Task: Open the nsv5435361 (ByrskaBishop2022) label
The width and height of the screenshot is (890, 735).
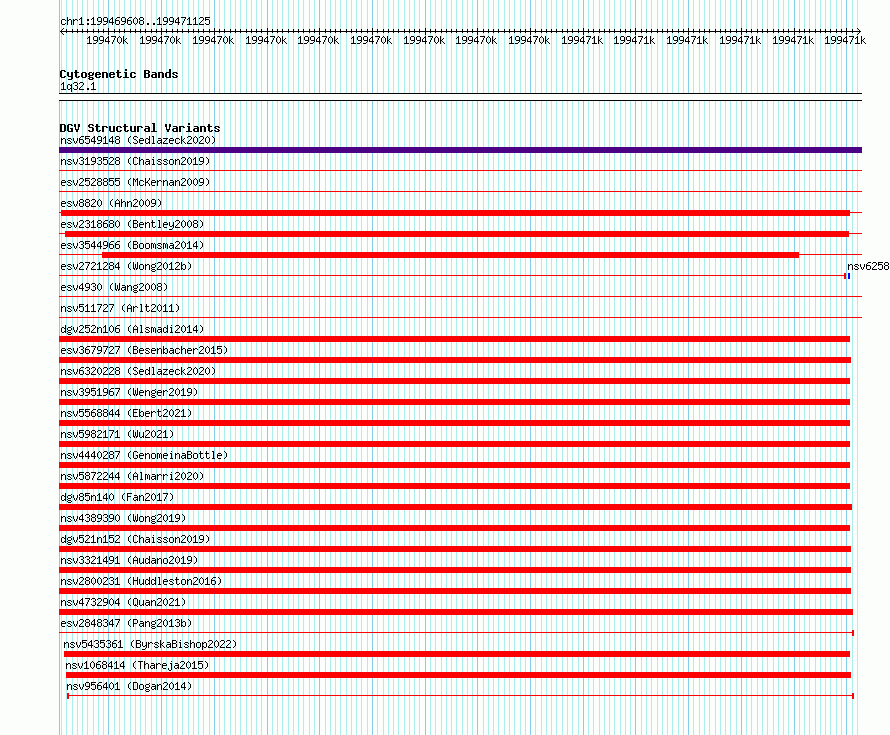Action: click(150, 644)
